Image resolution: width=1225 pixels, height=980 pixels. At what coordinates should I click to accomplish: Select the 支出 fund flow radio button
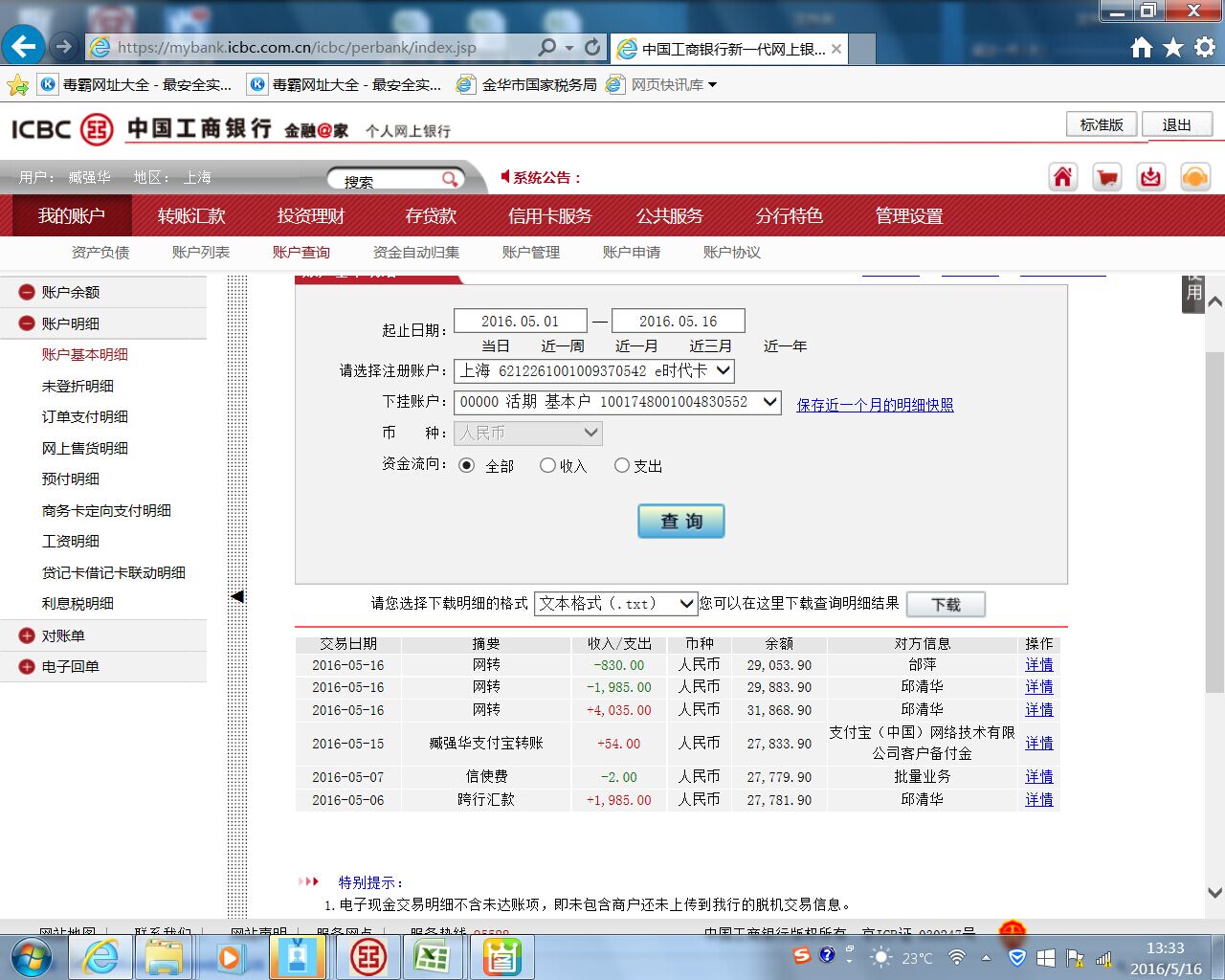coord(622,465)
